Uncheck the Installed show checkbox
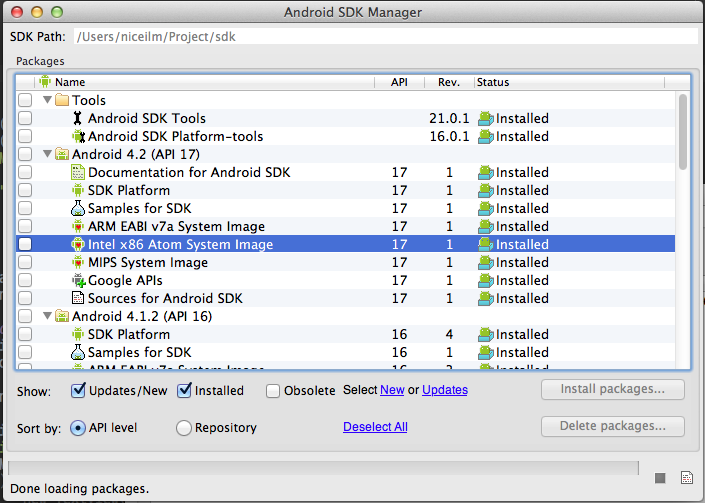The width and height of the screenshot is (705, 503). coord(184,391)
